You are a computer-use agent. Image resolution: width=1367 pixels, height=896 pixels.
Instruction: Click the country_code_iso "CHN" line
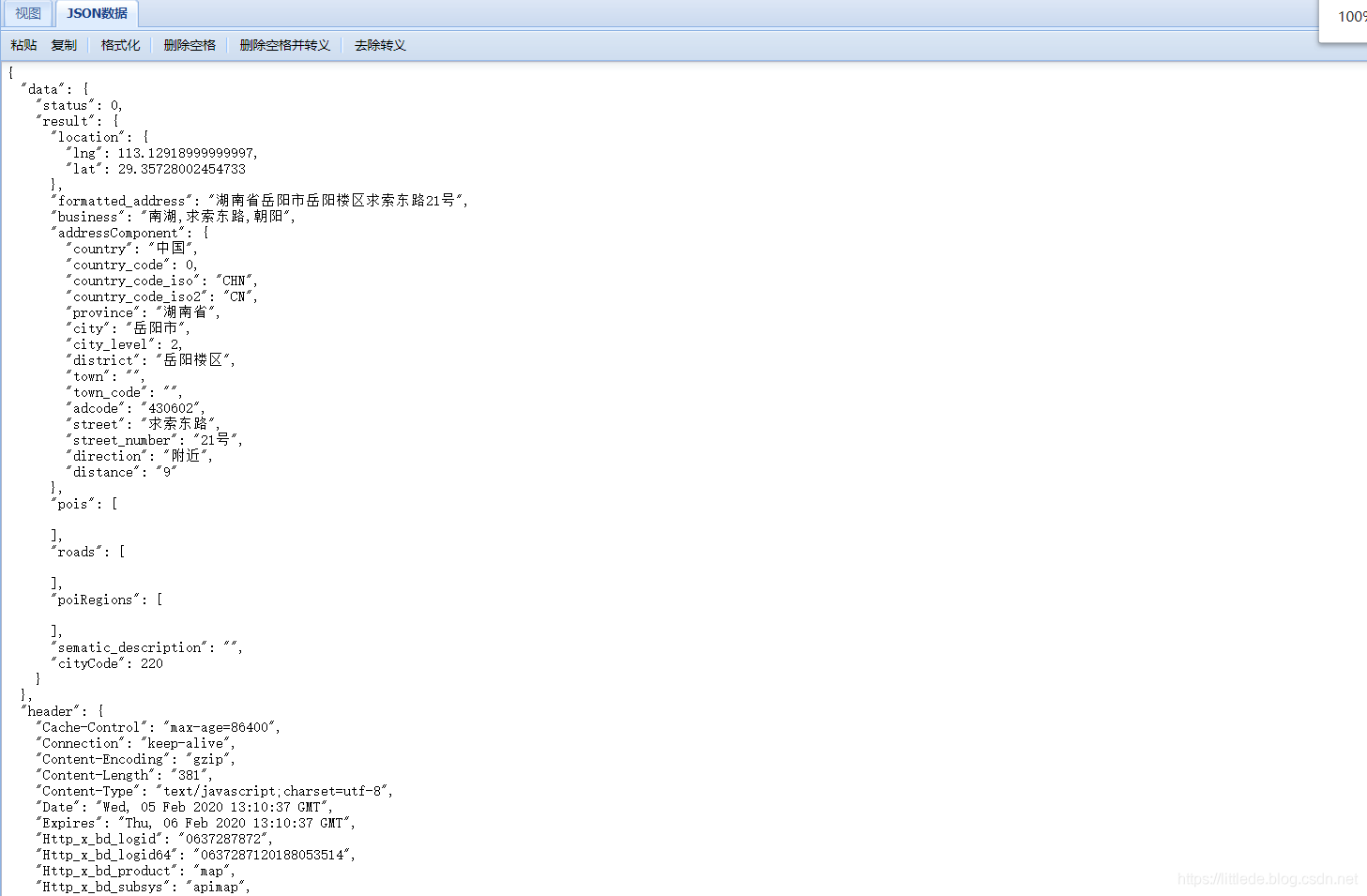162,281
